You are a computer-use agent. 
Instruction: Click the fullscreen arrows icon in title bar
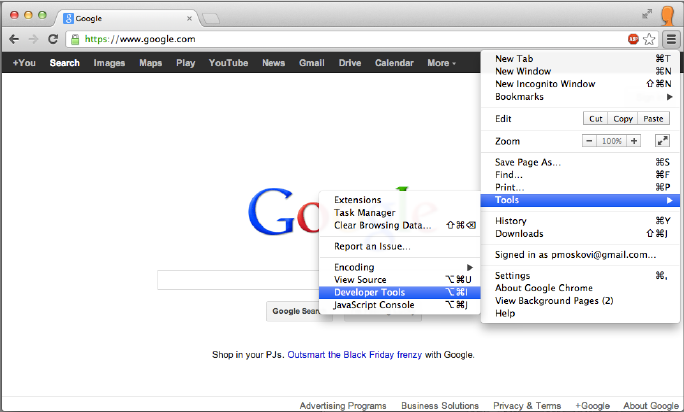[647, 14]
